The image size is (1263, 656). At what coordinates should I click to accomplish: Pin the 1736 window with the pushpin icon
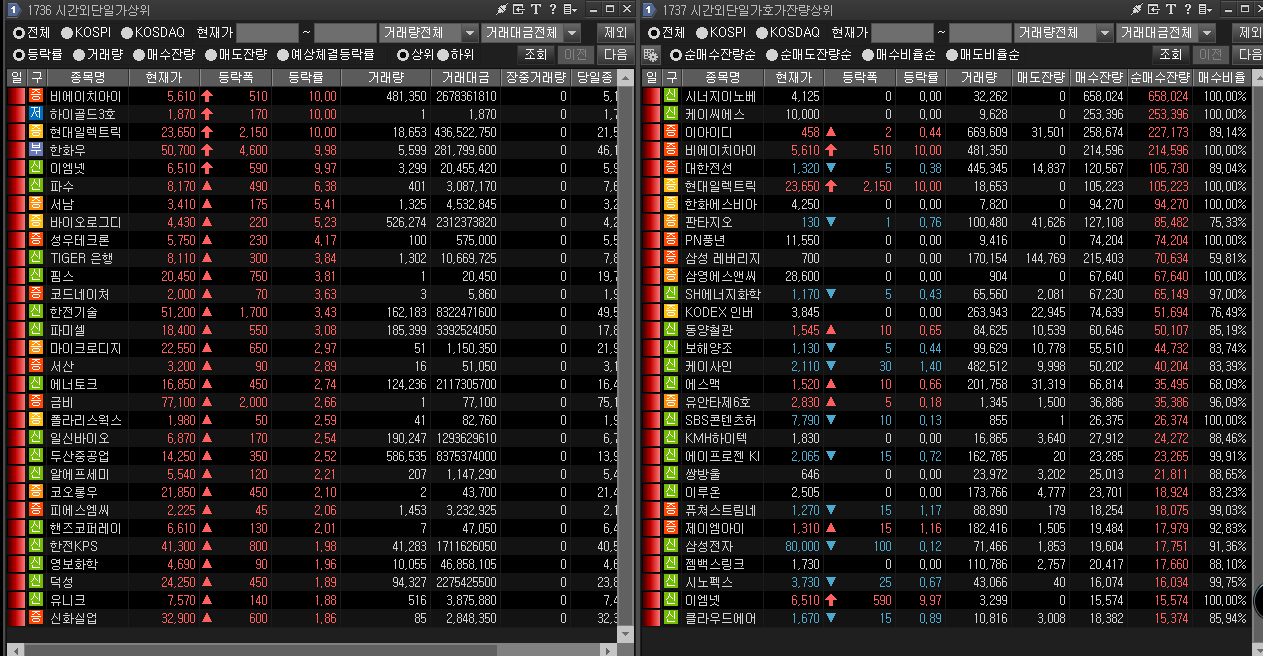pyautogui.click(x=501, y=9)
